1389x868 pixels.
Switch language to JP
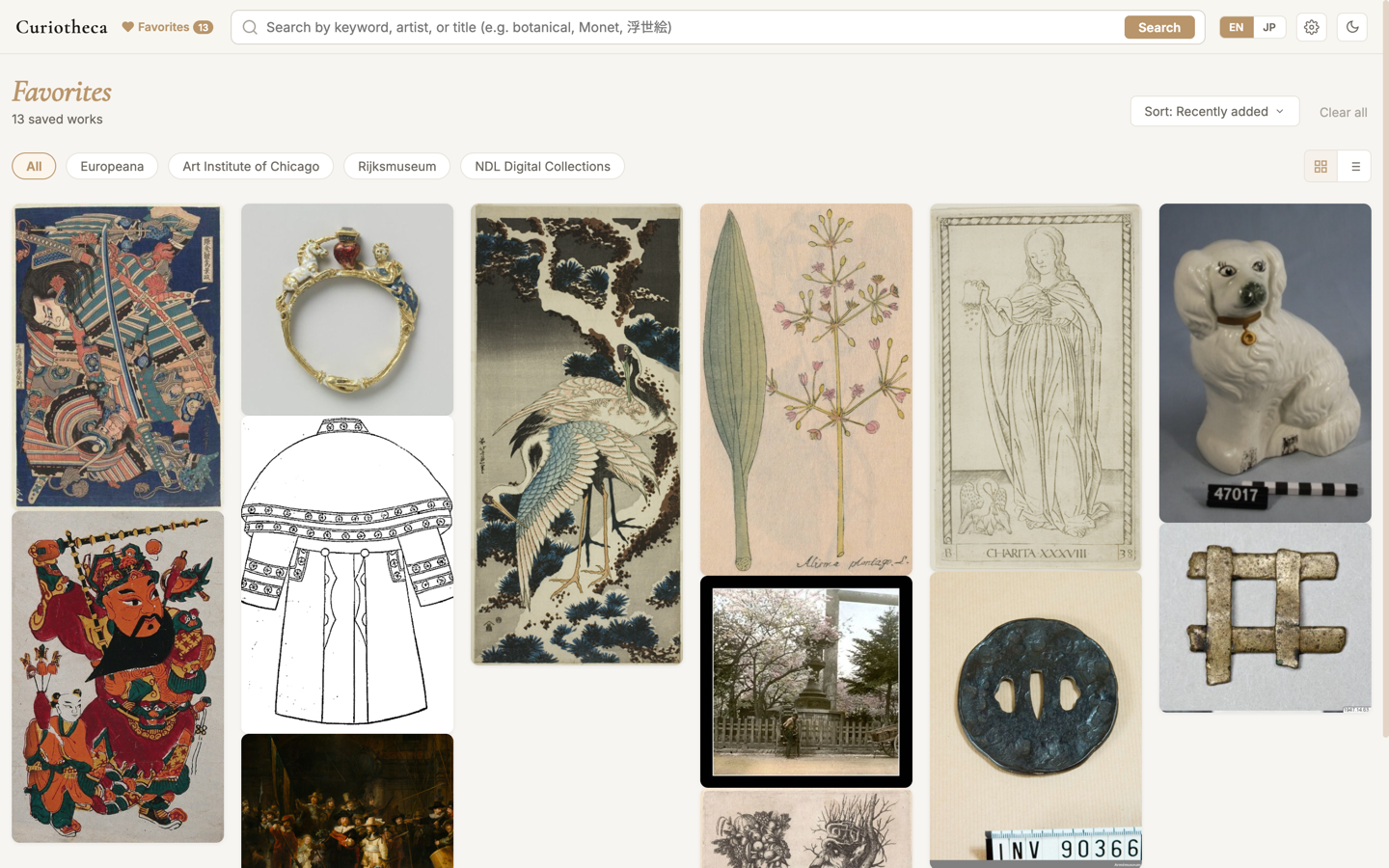(1269, 27)
